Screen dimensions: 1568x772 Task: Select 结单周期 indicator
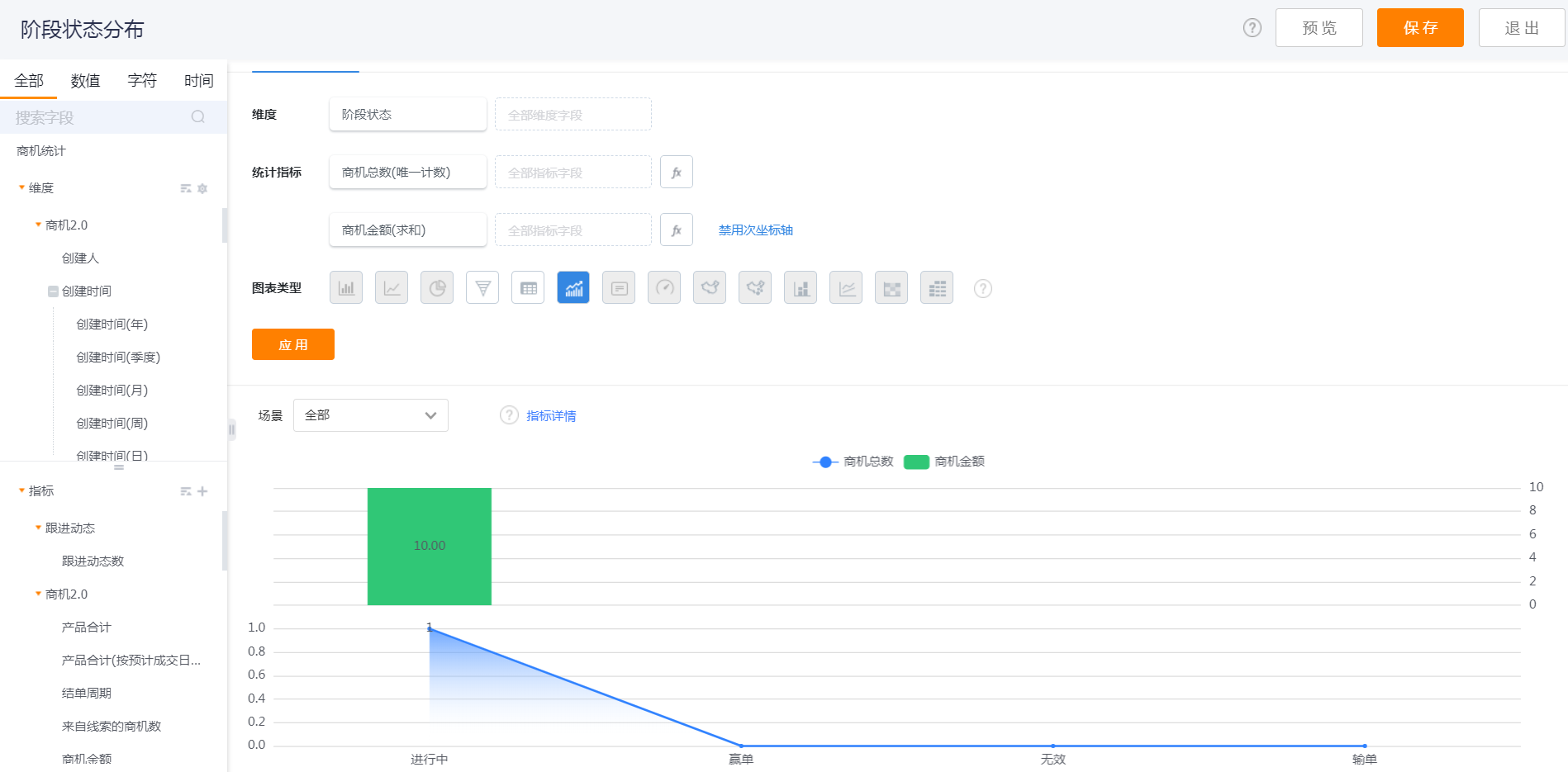coord(87,694)
